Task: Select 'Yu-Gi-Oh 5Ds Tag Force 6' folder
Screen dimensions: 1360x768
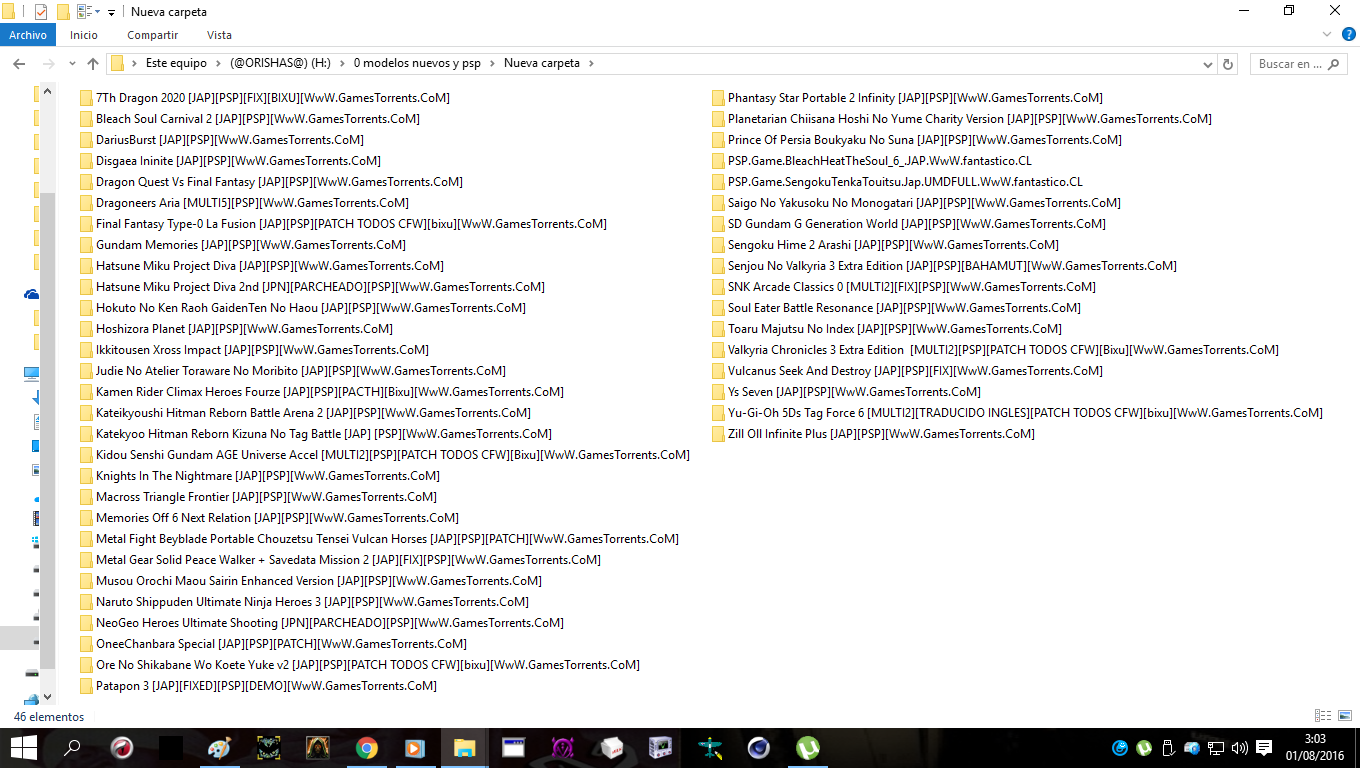Action: click(x=1017, y=413)
